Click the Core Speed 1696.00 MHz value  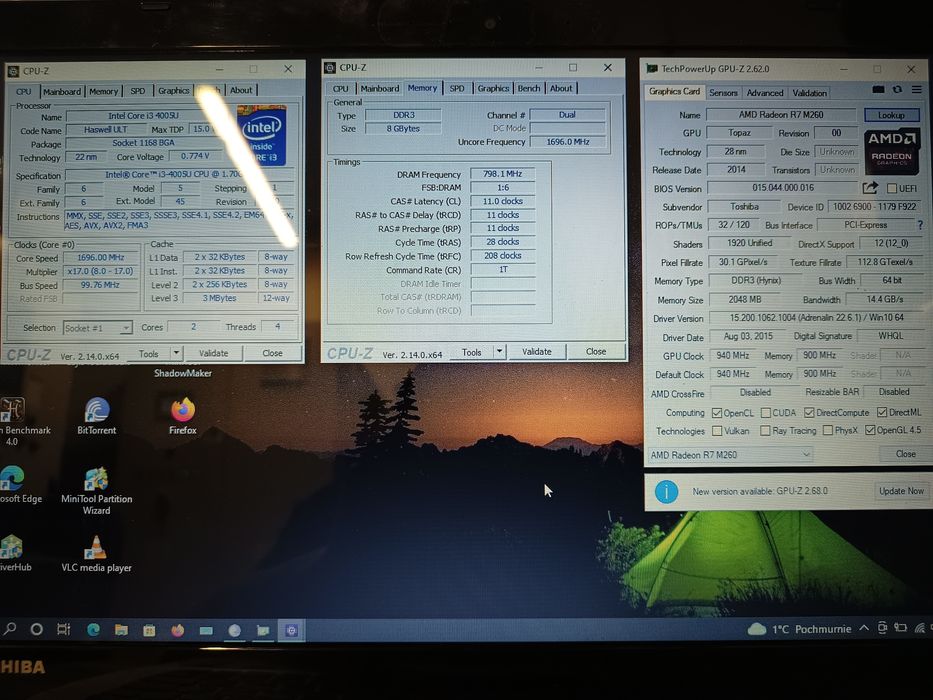point(101,258)
